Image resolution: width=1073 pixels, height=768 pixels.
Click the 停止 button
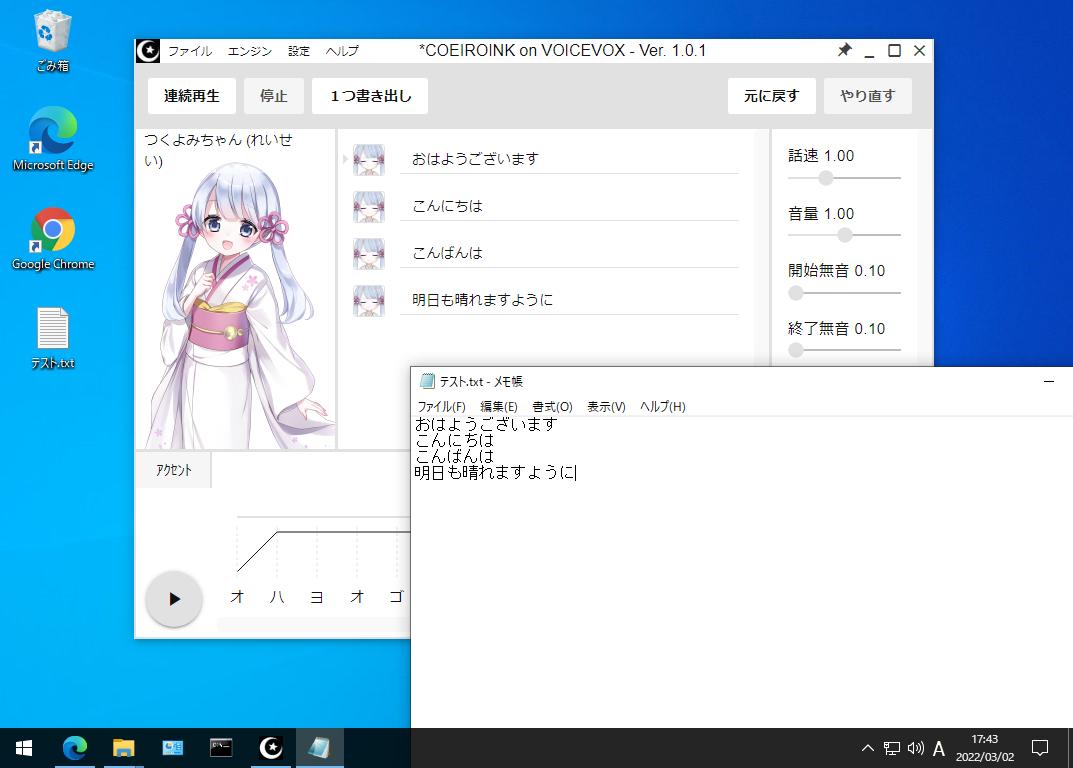pyautogui.click(x=274, y=96)
